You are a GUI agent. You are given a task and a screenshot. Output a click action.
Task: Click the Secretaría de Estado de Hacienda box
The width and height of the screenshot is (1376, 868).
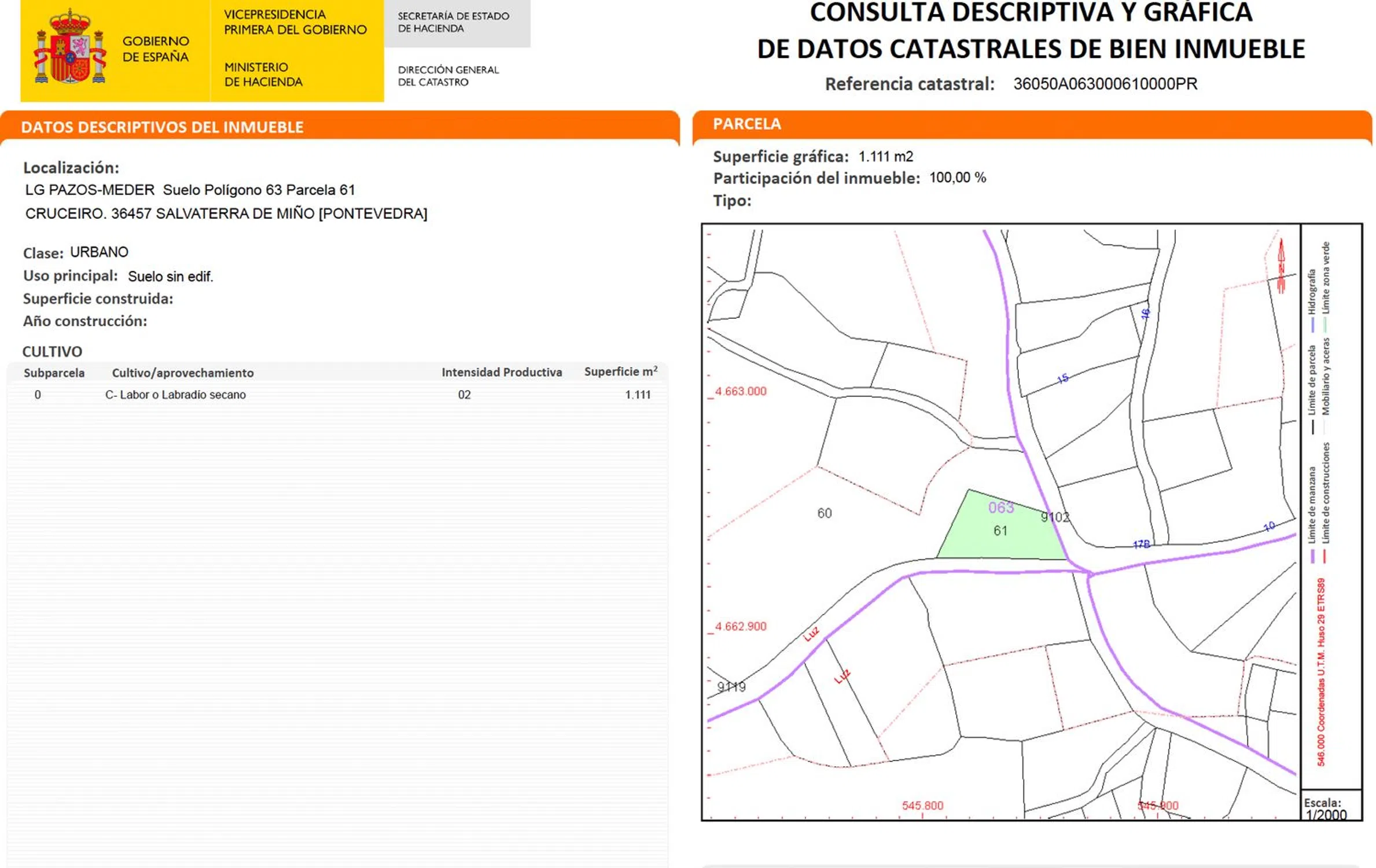tap(457, 23)
